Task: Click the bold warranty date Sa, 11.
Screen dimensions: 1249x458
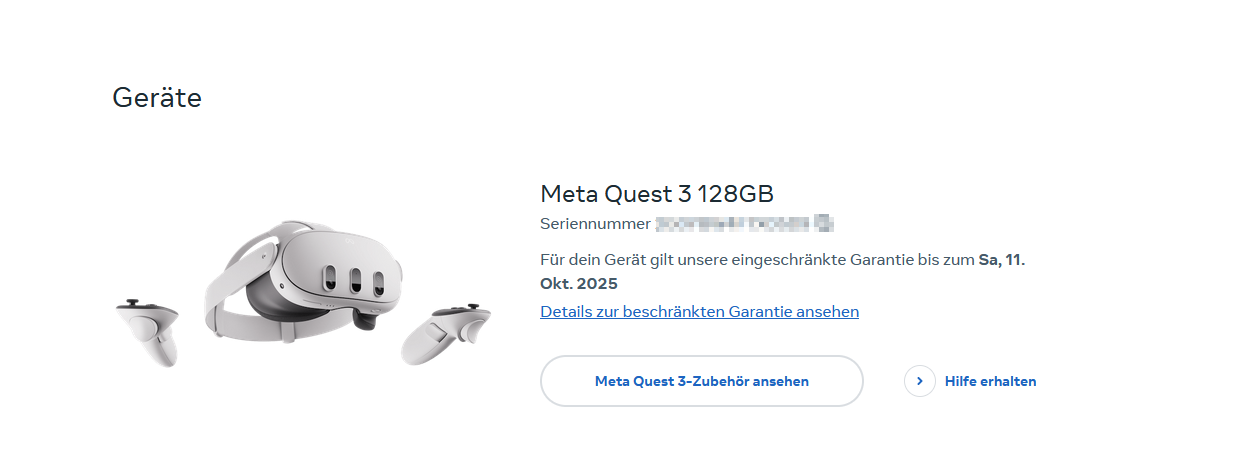Action: point(1002,259)
